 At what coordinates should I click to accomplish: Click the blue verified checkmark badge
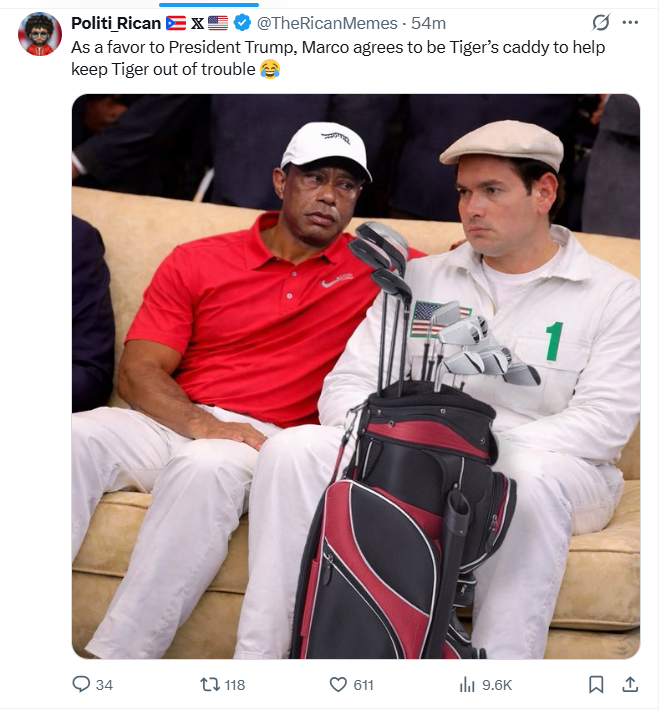(242, 23)
